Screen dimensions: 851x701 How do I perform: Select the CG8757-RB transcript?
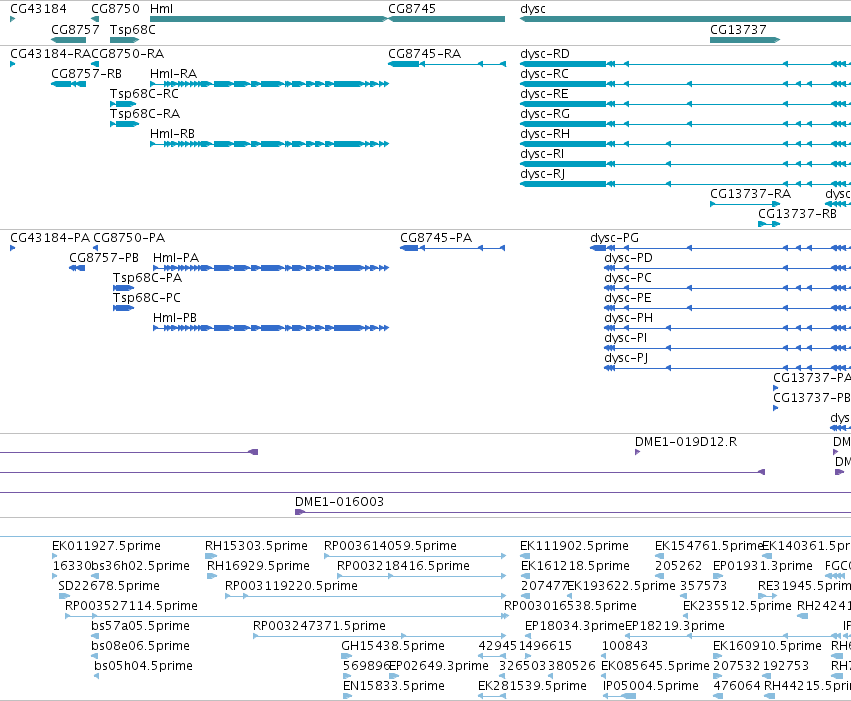(x=68, y=84)
